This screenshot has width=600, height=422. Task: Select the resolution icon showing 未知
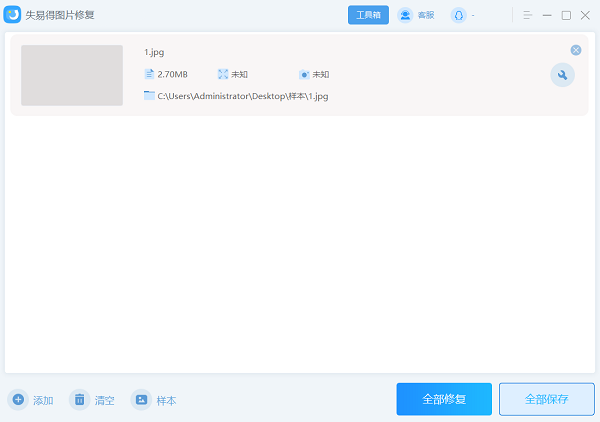click(x=223, y=74)
